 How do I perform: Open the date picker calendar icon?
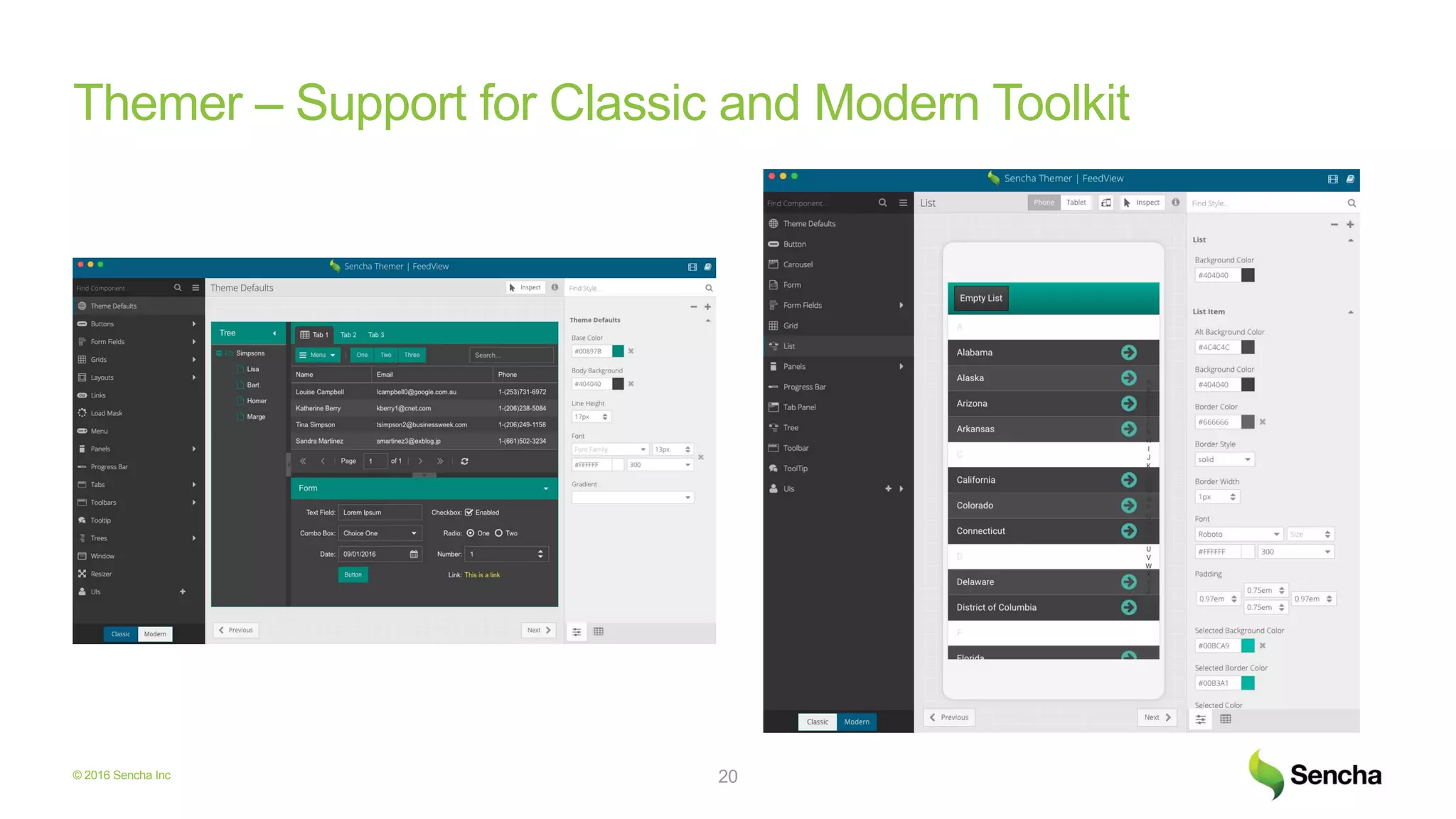(x=414, y=554)
